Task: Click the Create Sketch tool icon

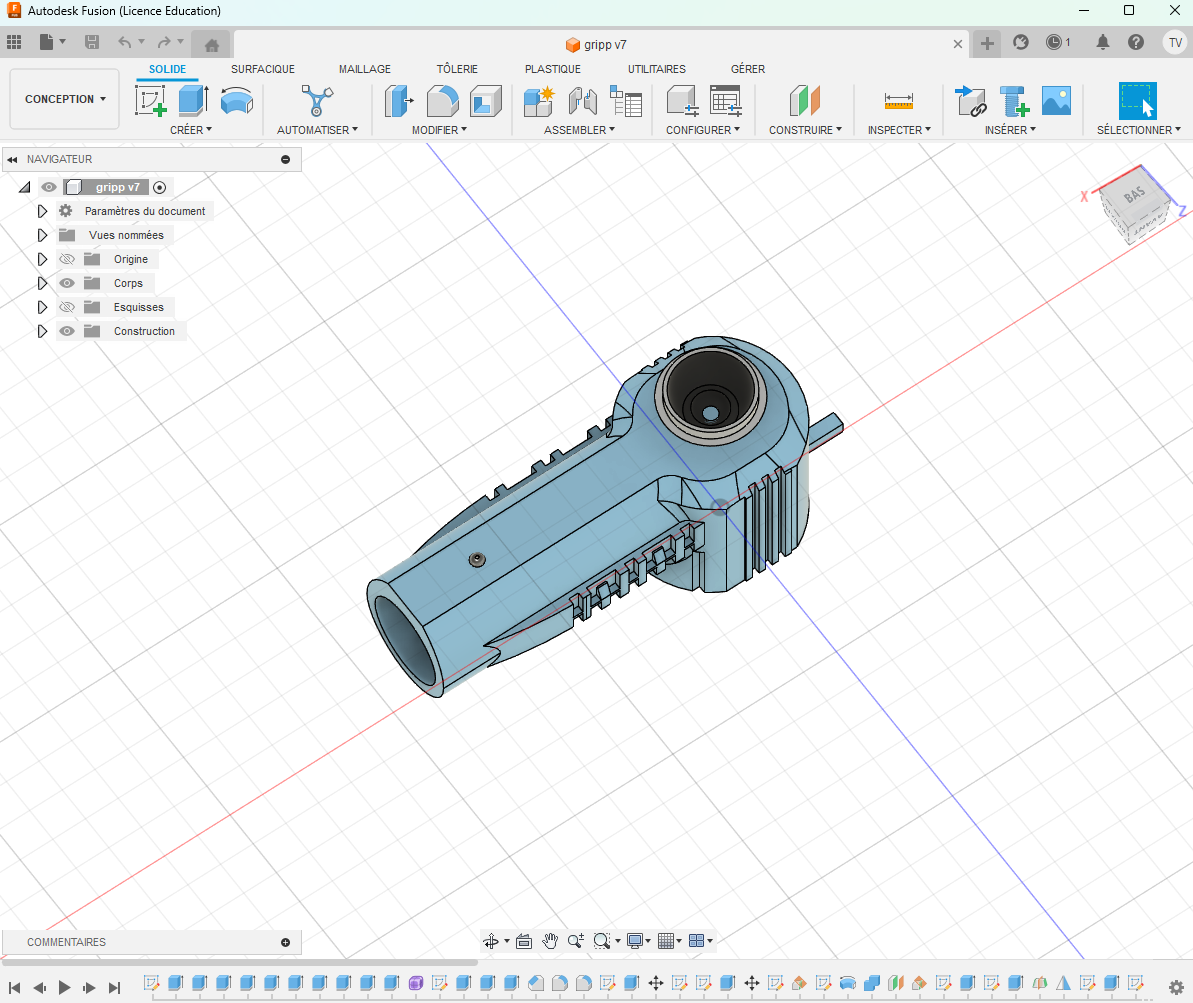Action: pyautogui.click(x=151, y=101)
